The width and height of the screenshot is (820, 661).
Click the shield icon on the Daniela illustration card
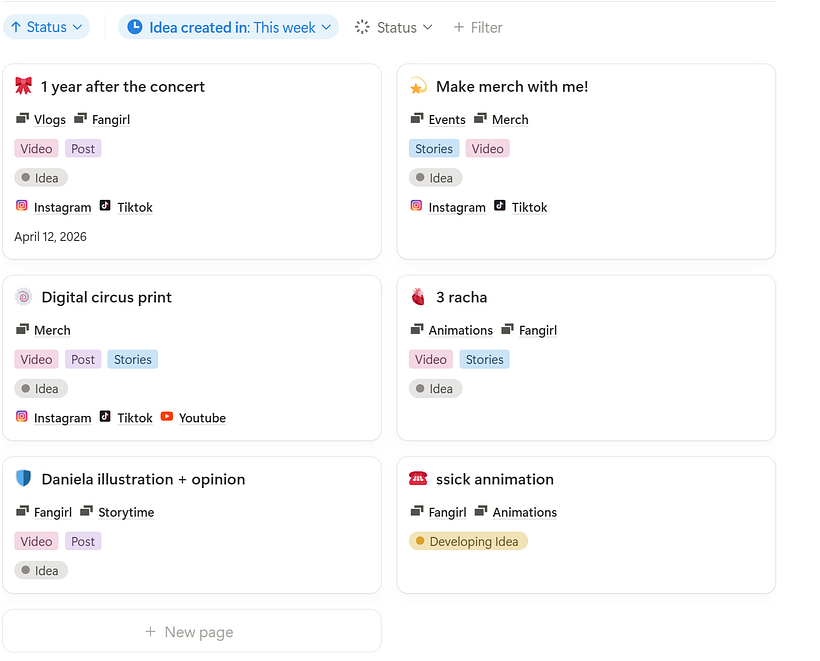tap(22, 479)
